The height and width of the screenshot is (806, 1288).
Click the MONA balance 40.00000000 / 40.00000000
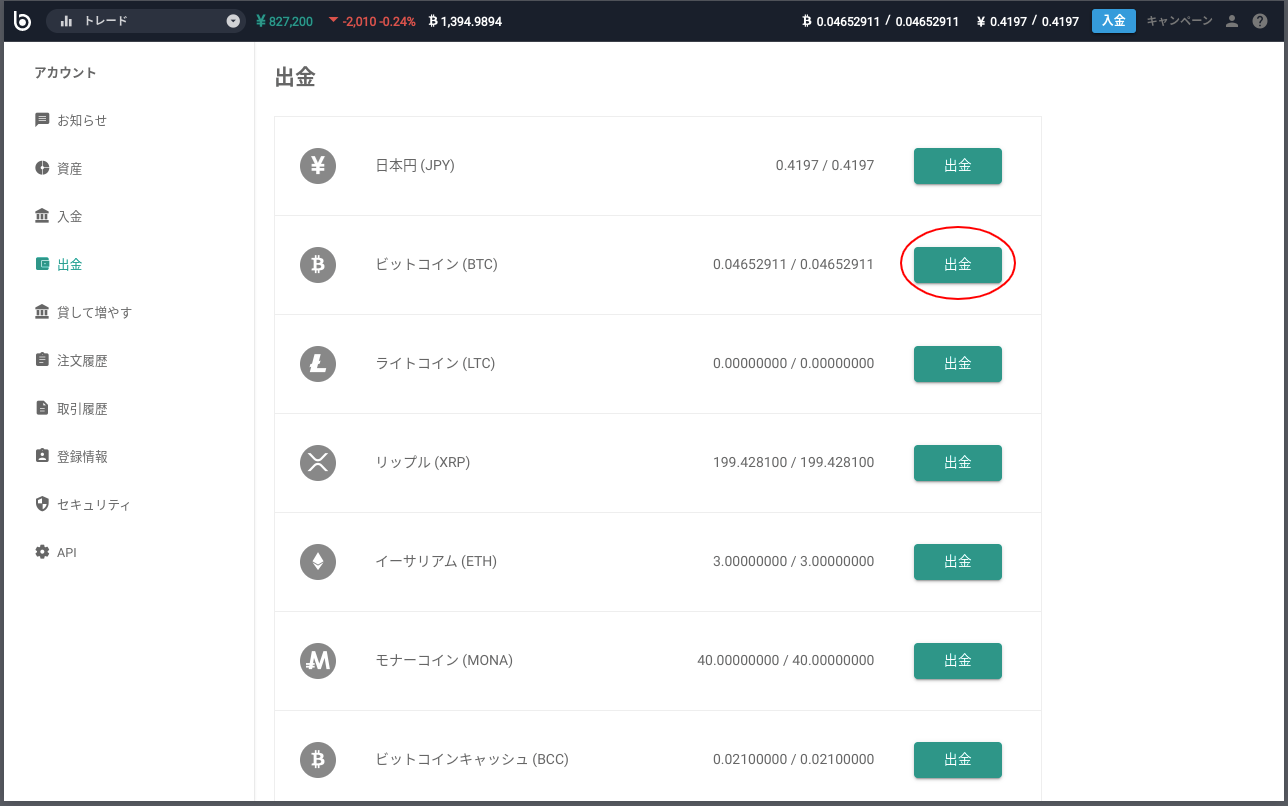[786, 661]
